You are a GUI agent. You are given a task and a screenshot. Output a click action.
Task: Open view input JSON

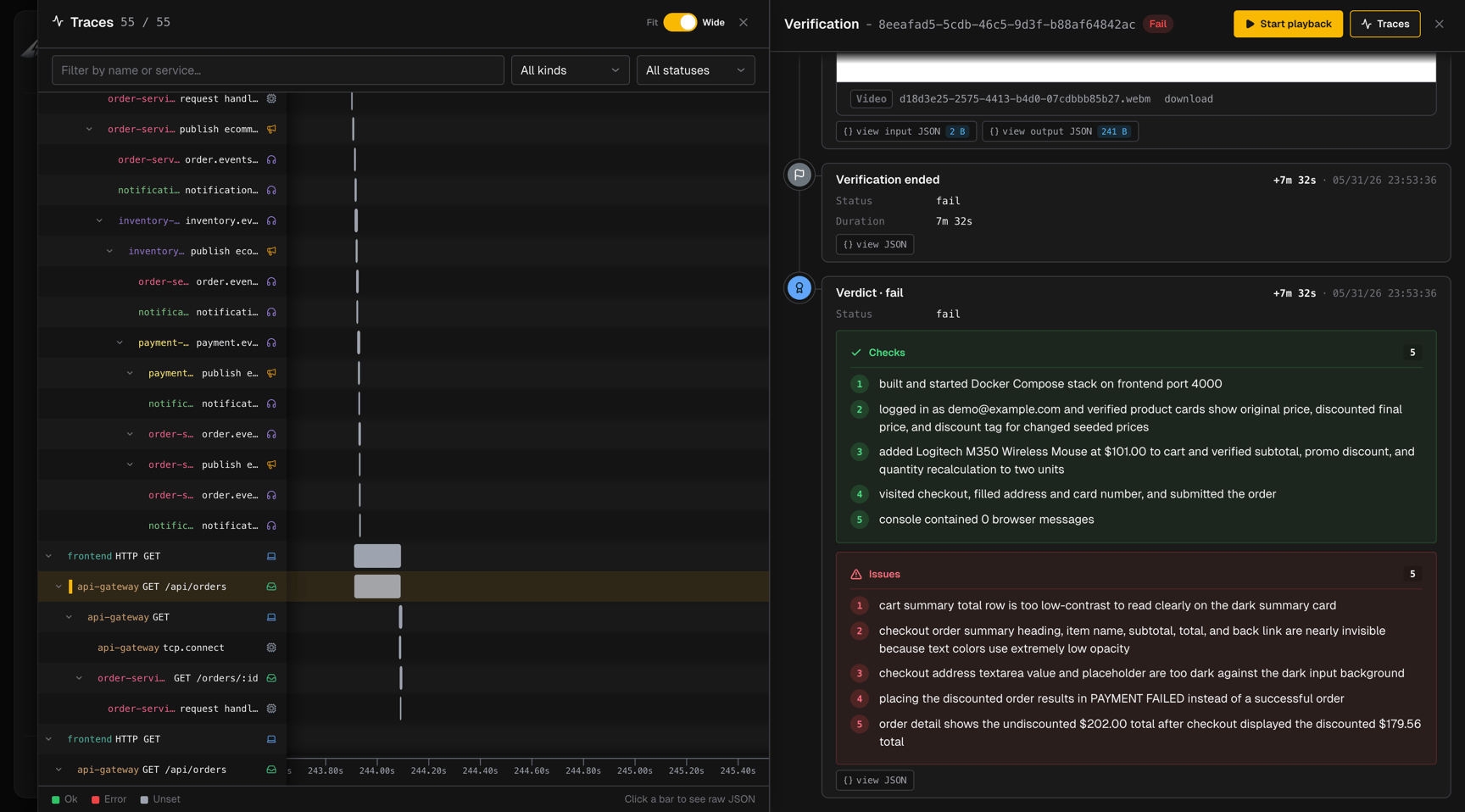point(905,131)
